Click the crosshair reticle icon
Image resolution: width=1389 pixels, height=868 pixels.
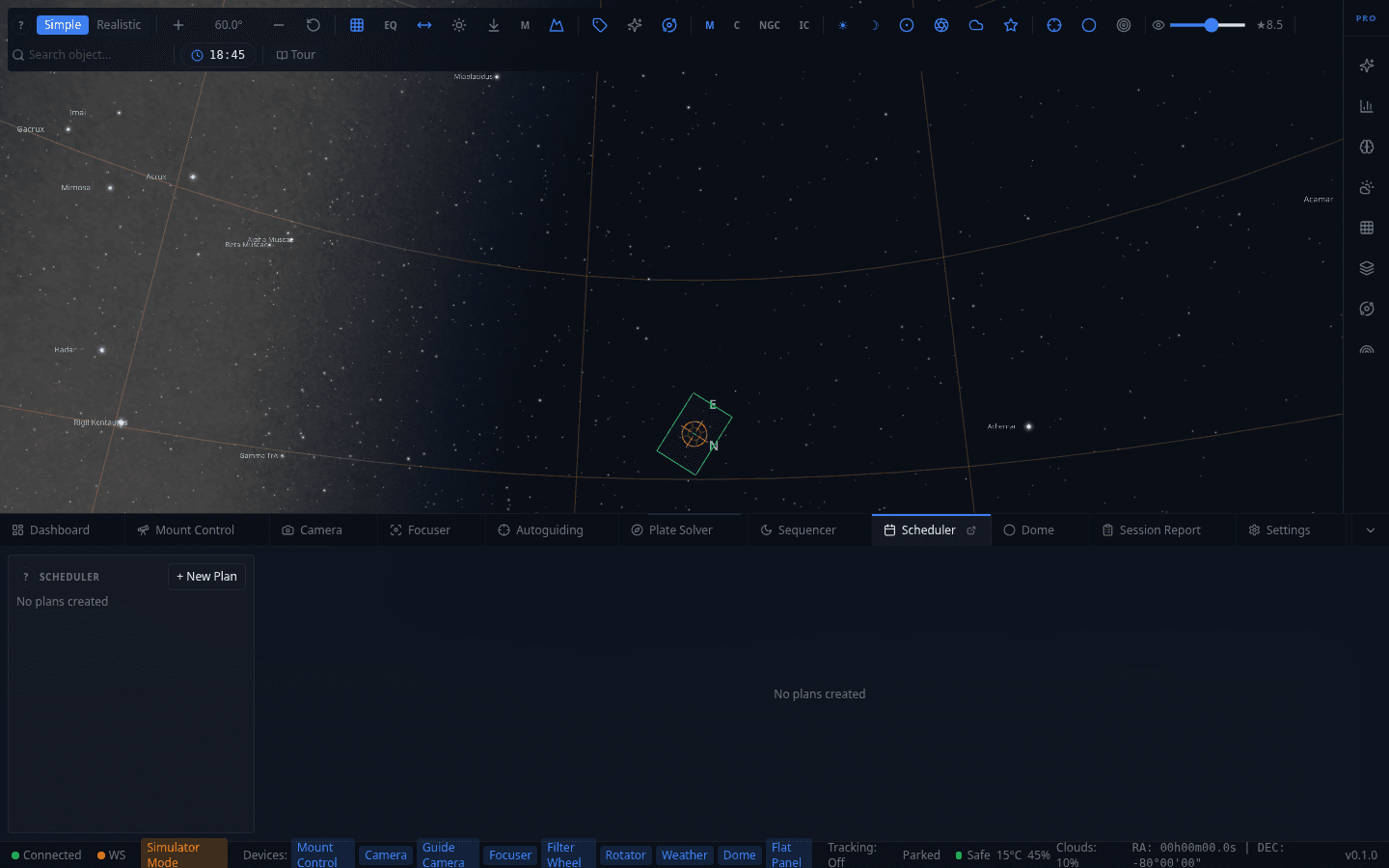(x=1054, y=25)
